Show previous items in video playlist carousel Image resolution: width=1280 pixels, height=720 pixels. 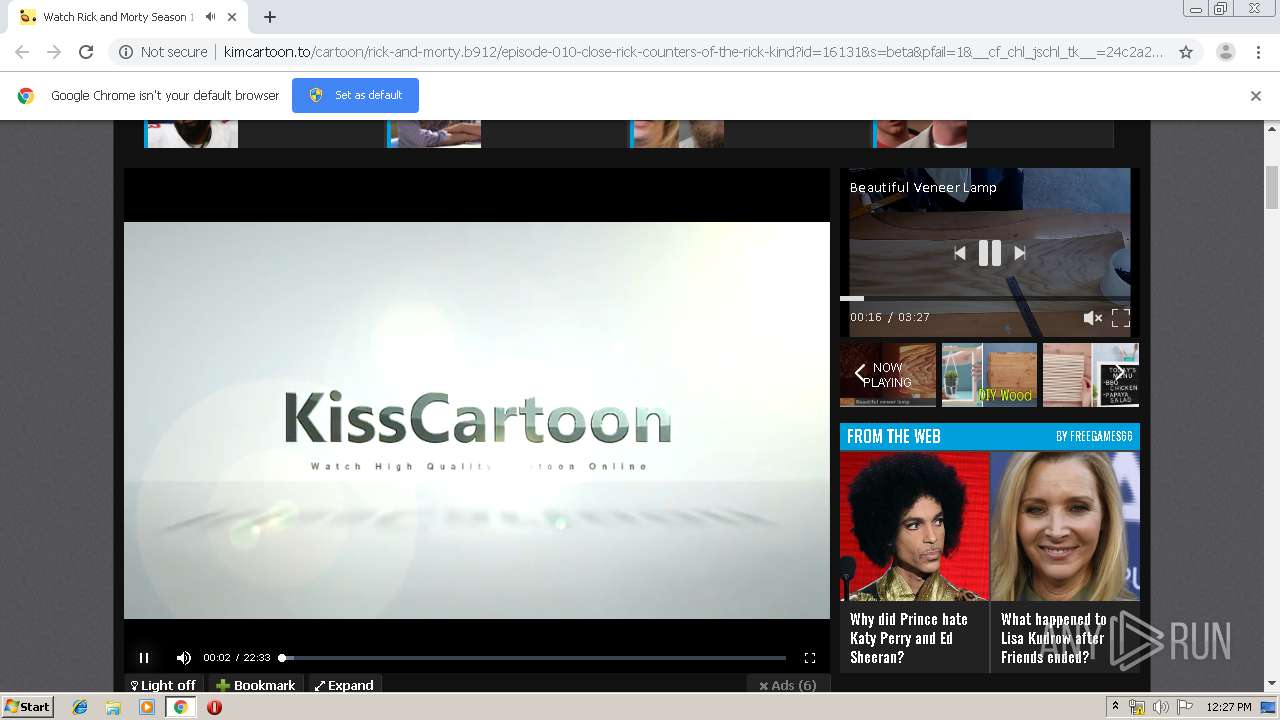pos(859,374)
